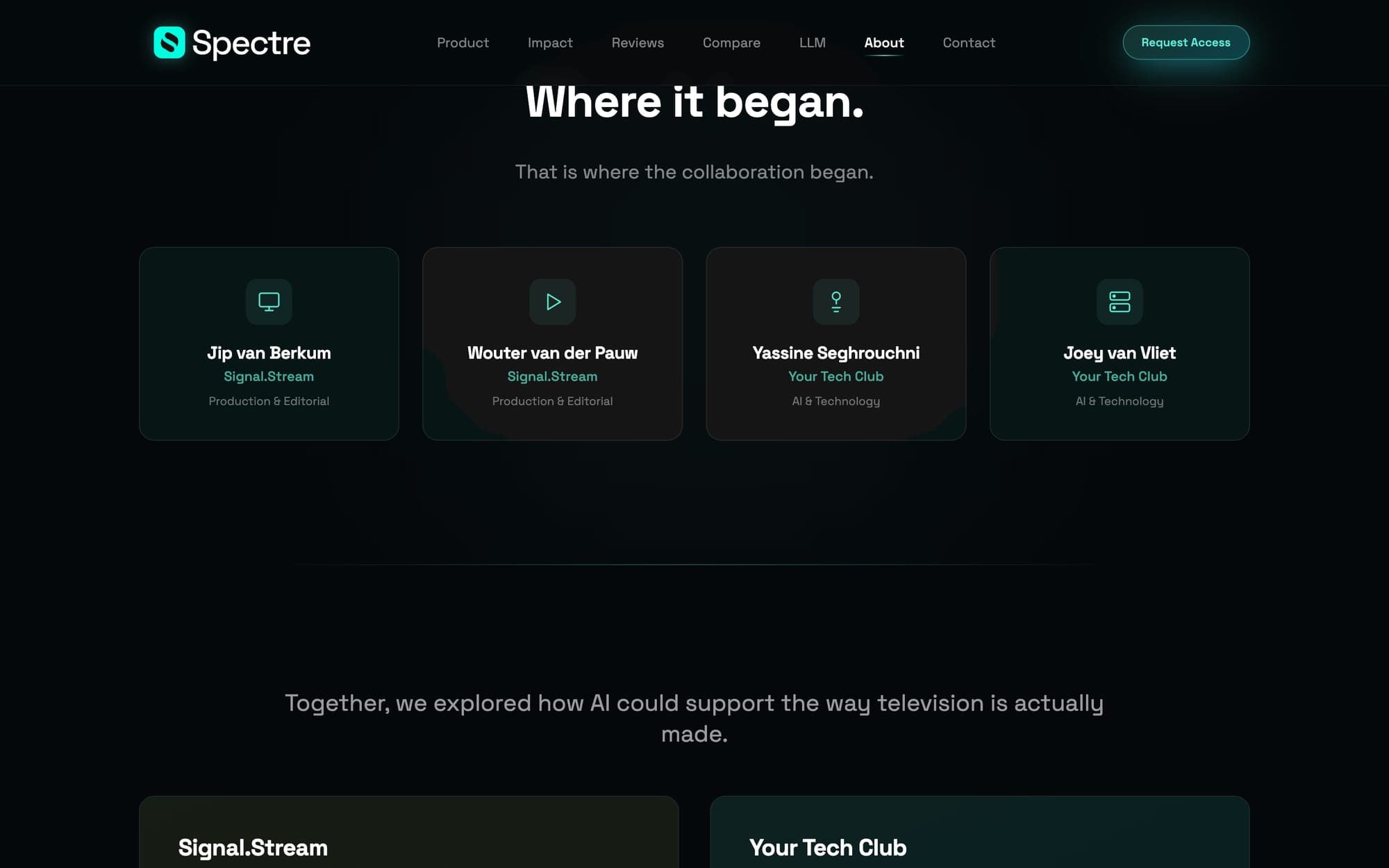
Task: Click 'That is where the collaboration began.' subtitle
Action: (x=694, y=172)
